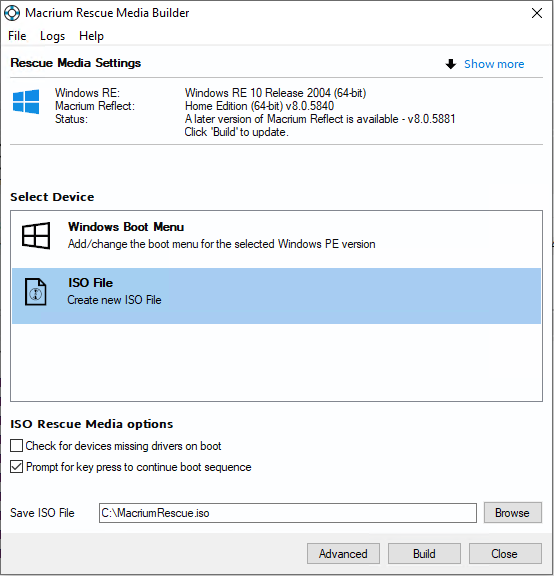Screen dimensions: 554x576
Task: Click the Build button
Action: coord(424,554)
